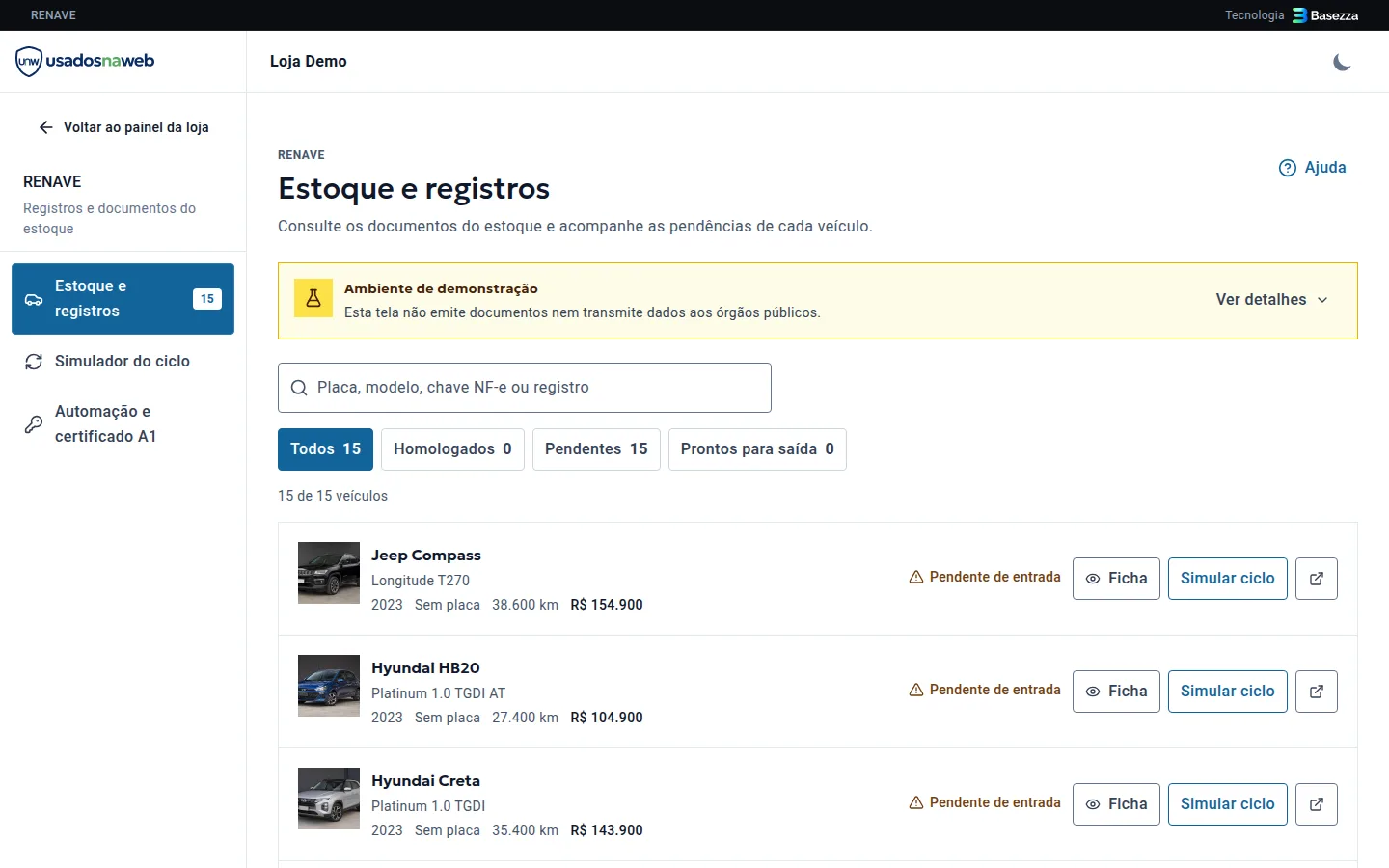Click the price R$ 104.900
This screenshot has width=1389, height=868.
pyautogui.click(x=607, y=718)
